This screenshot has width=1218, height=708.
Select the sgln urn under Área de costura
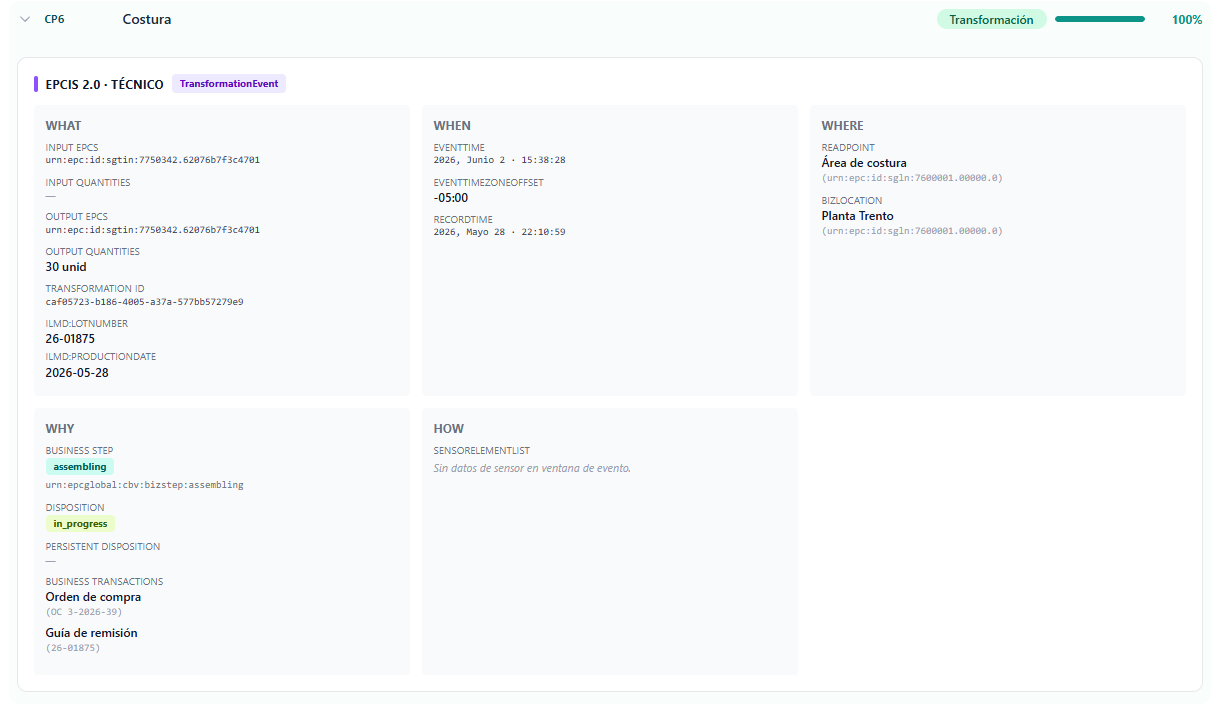coord(912,178)
